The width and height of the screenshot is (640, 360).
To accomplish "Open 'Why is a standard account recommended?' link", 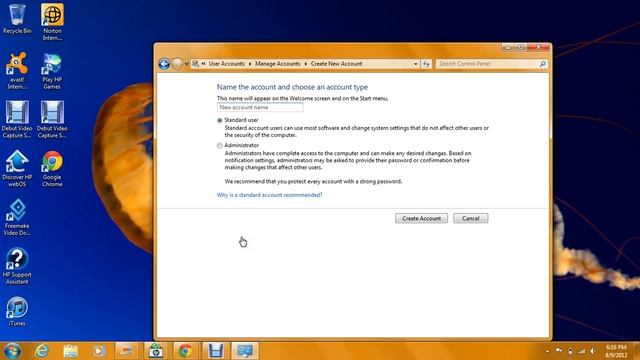I will [x=269, y=195].
